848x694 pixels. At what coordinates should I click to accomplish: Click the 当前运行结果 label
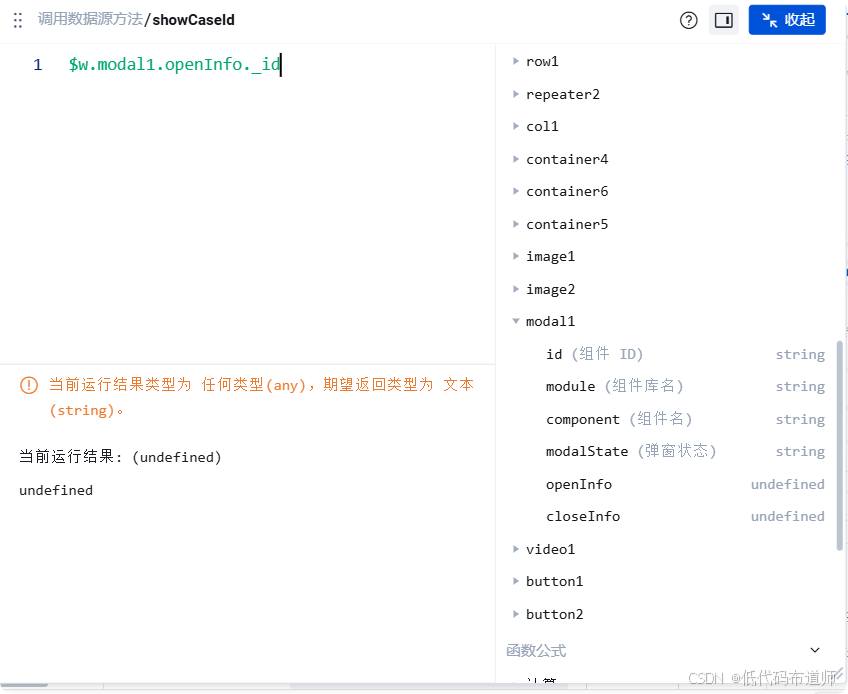coord(71,457)
